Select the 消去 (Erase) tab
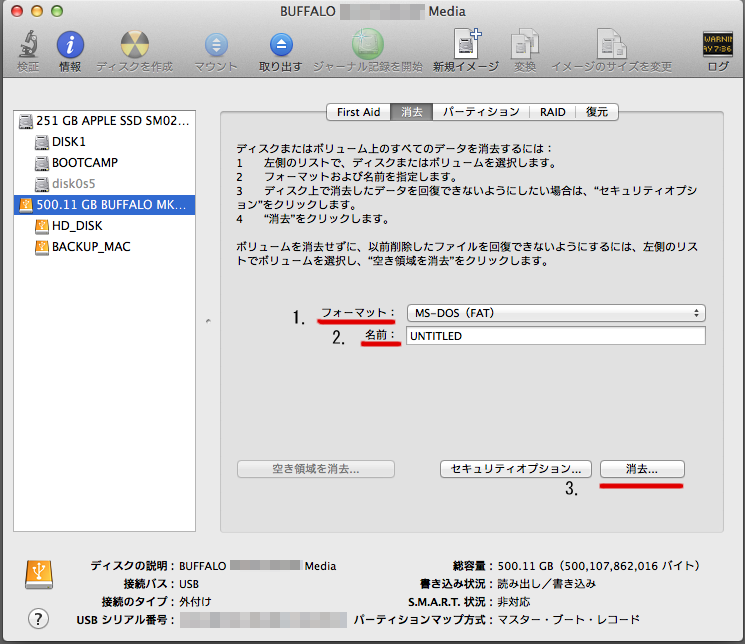Viewport: 745px width, 644px height. click(411, 112)
